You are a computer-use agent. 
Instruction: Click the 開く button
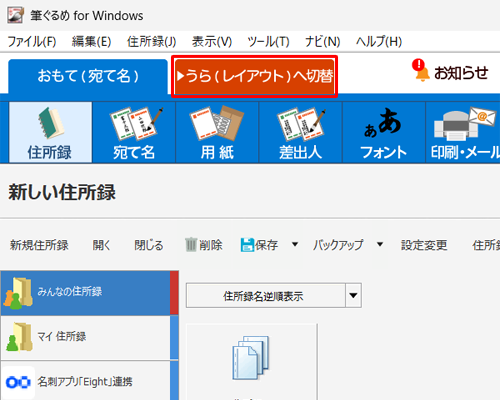pyautogui.click(x=101, y=245)
